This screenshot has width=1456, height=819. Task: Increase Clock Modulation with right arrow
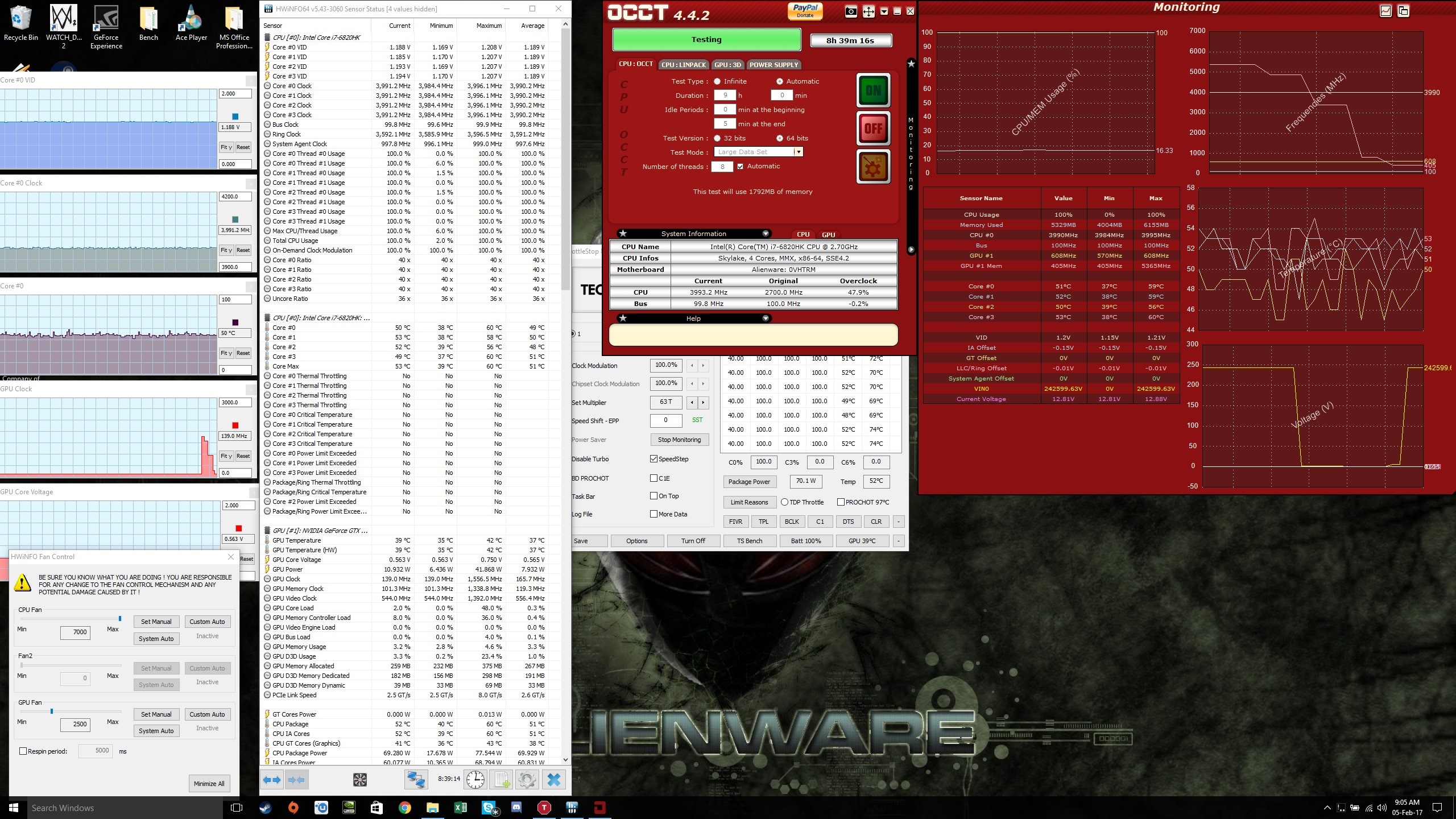(703, 366)
